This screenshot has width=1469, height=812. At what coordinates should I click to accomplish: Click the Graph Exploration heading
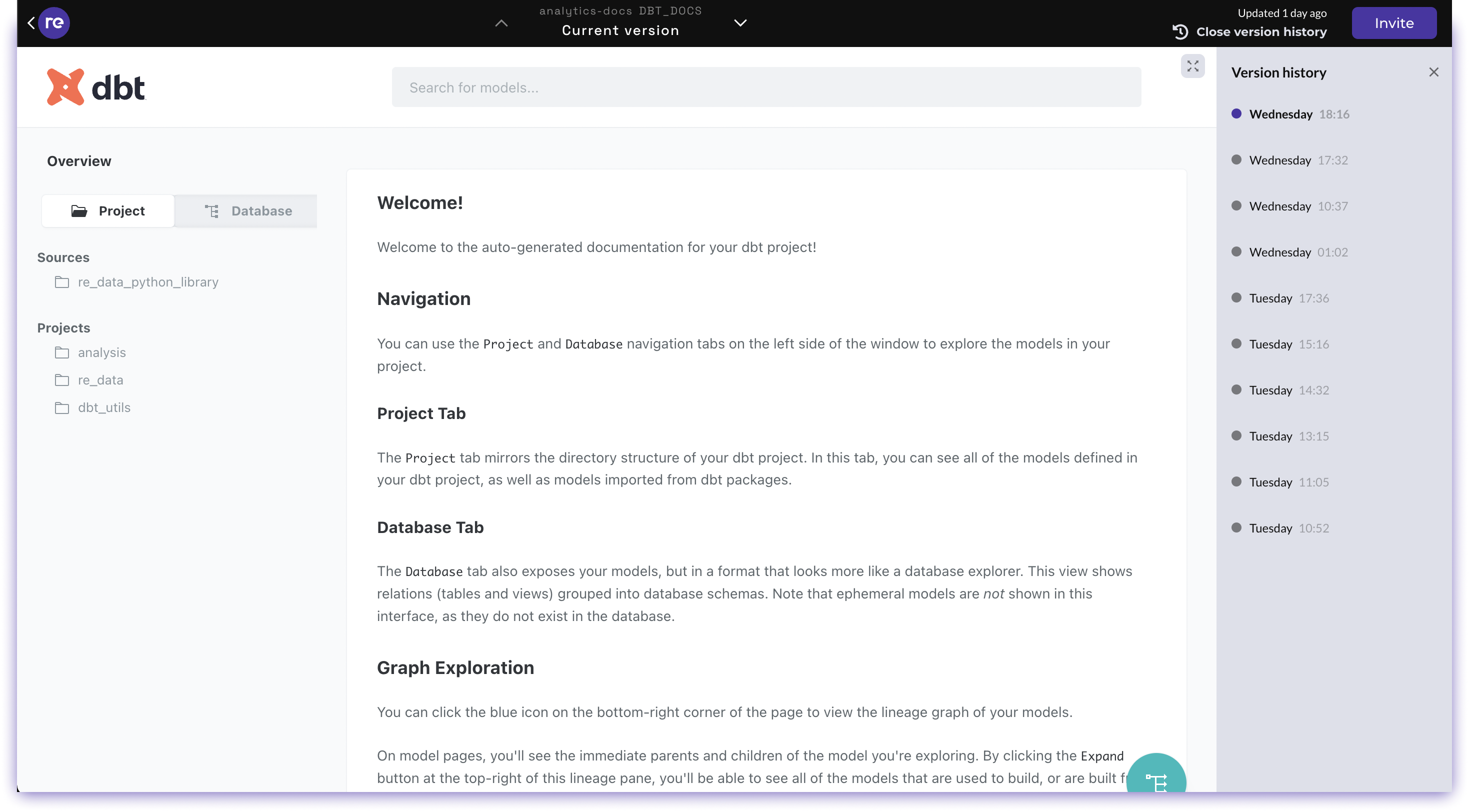[x=455, y=667]
